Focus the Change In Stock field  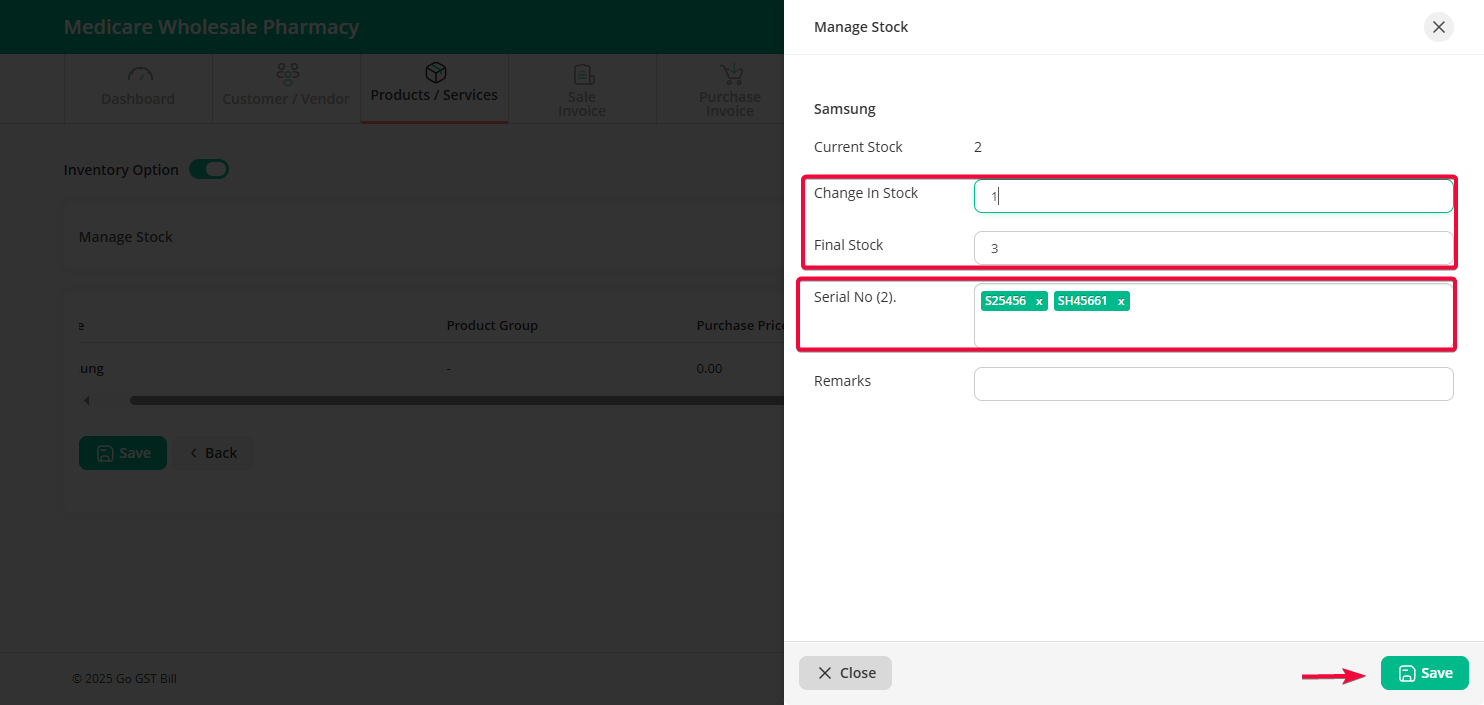click(1212, 197)
